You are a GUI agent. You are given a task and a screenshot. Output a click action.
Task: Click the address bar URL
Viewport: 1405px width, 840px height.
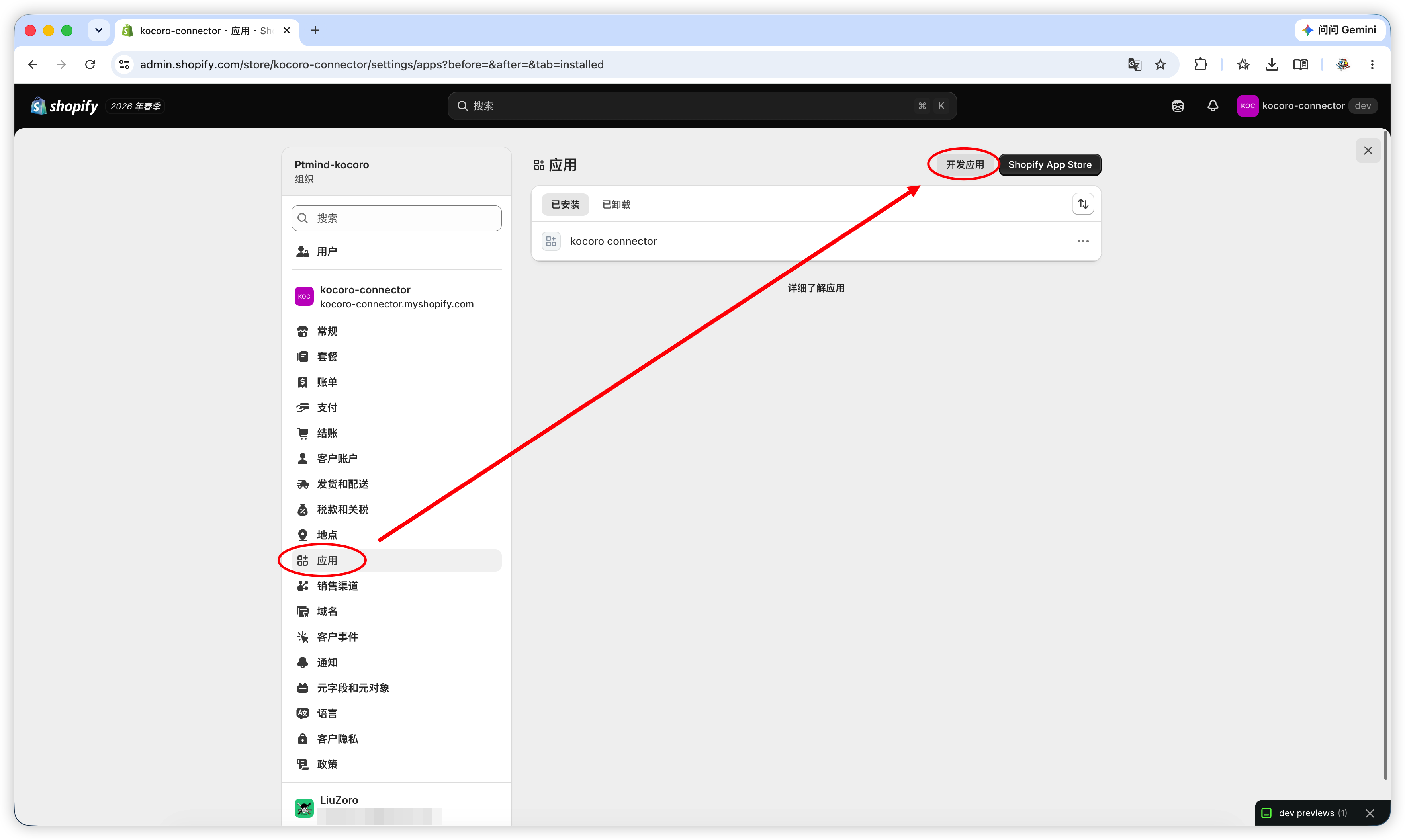(371, 64)
